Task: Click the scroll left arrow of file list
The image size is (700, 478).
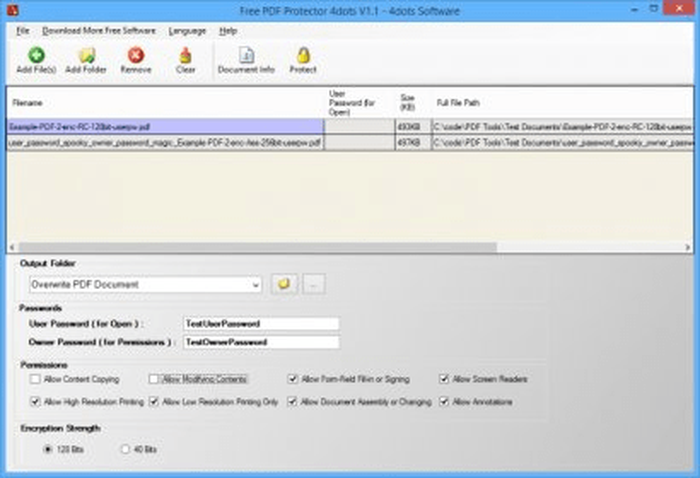Action: click(x=12, y=247)
